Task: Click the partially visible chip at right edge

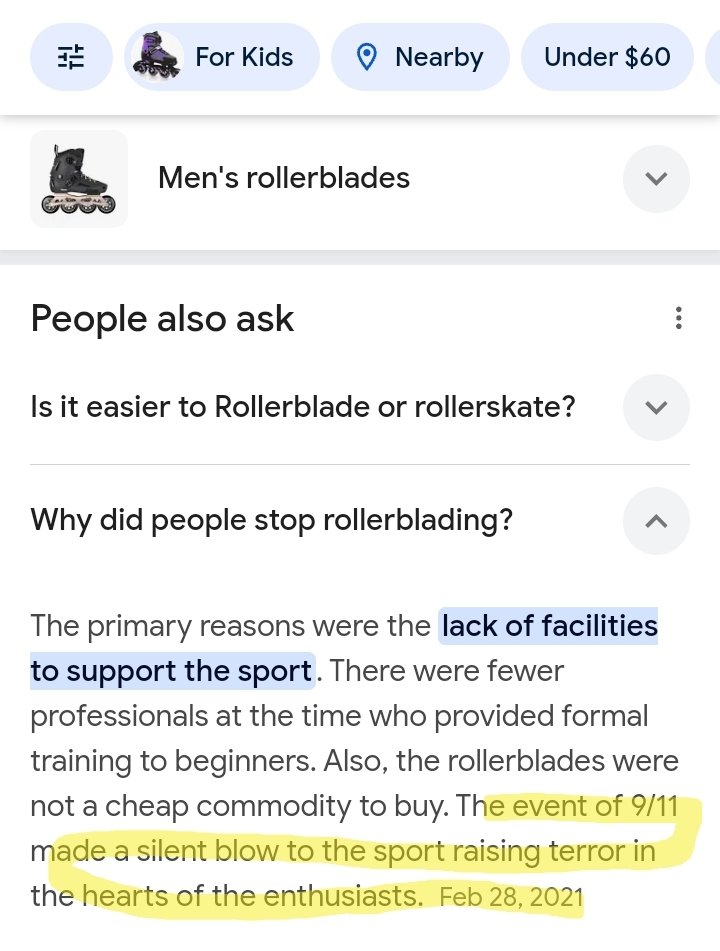Action: [x=712, y=57]
